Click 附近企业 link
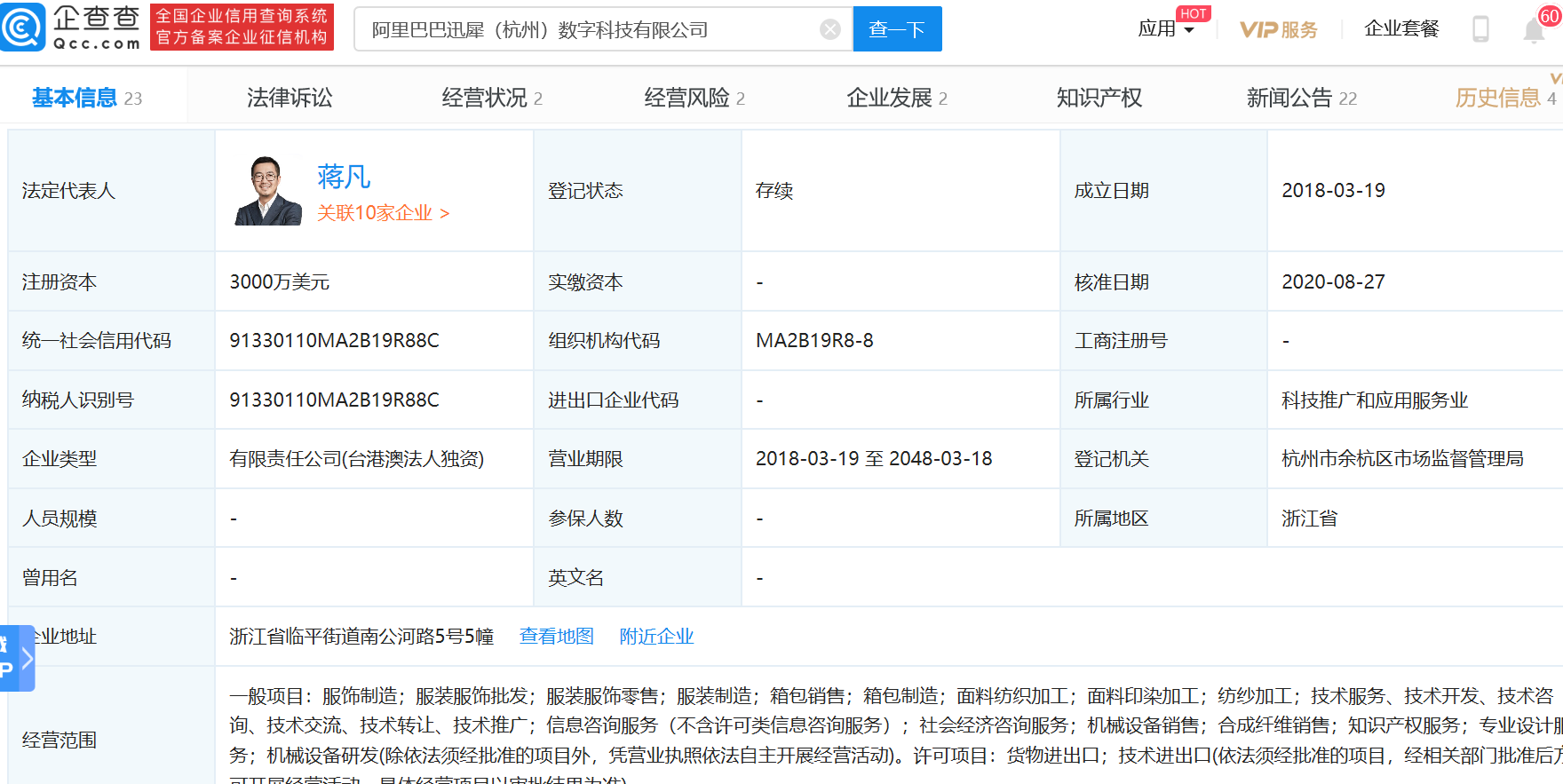1563x784 pixels. point(656,637)
